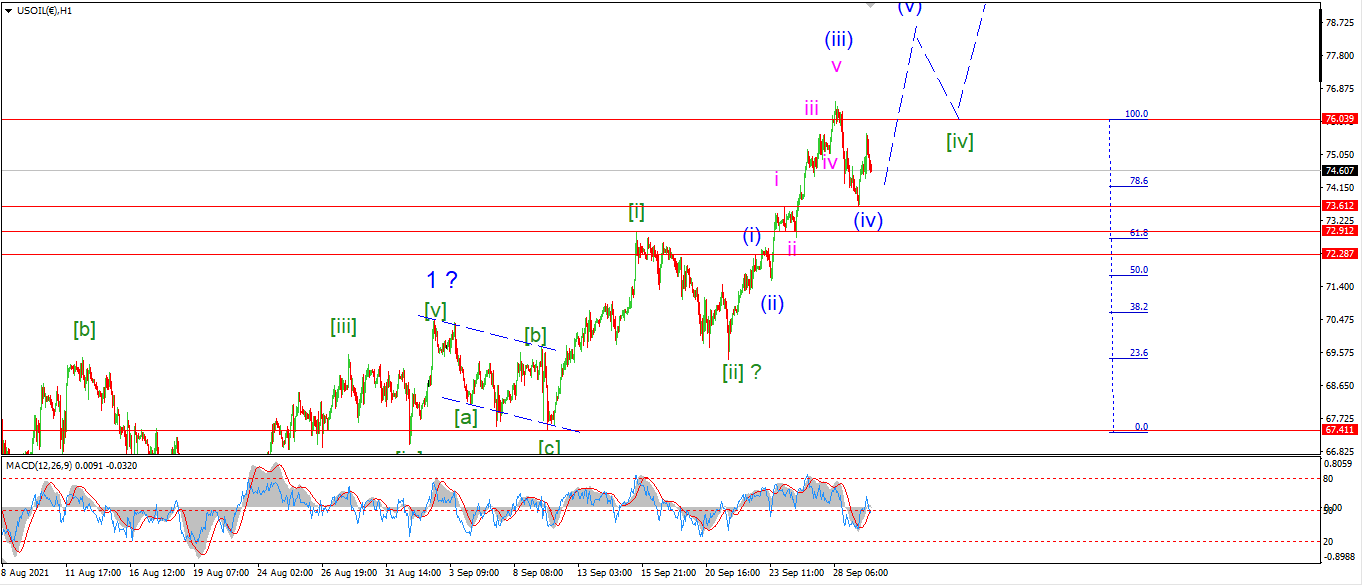Select the blue (iv) wave label

tap(868, 220)
